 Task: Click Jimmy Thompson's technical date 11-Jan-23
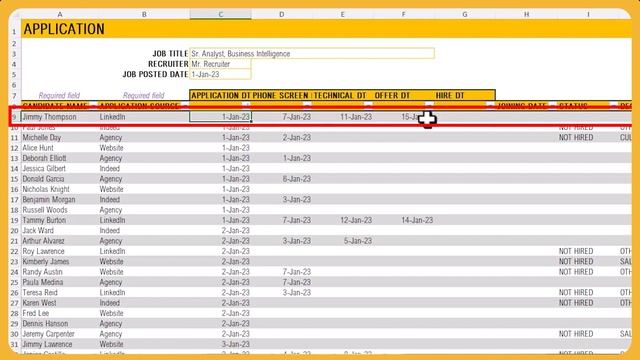coord(356,117)
